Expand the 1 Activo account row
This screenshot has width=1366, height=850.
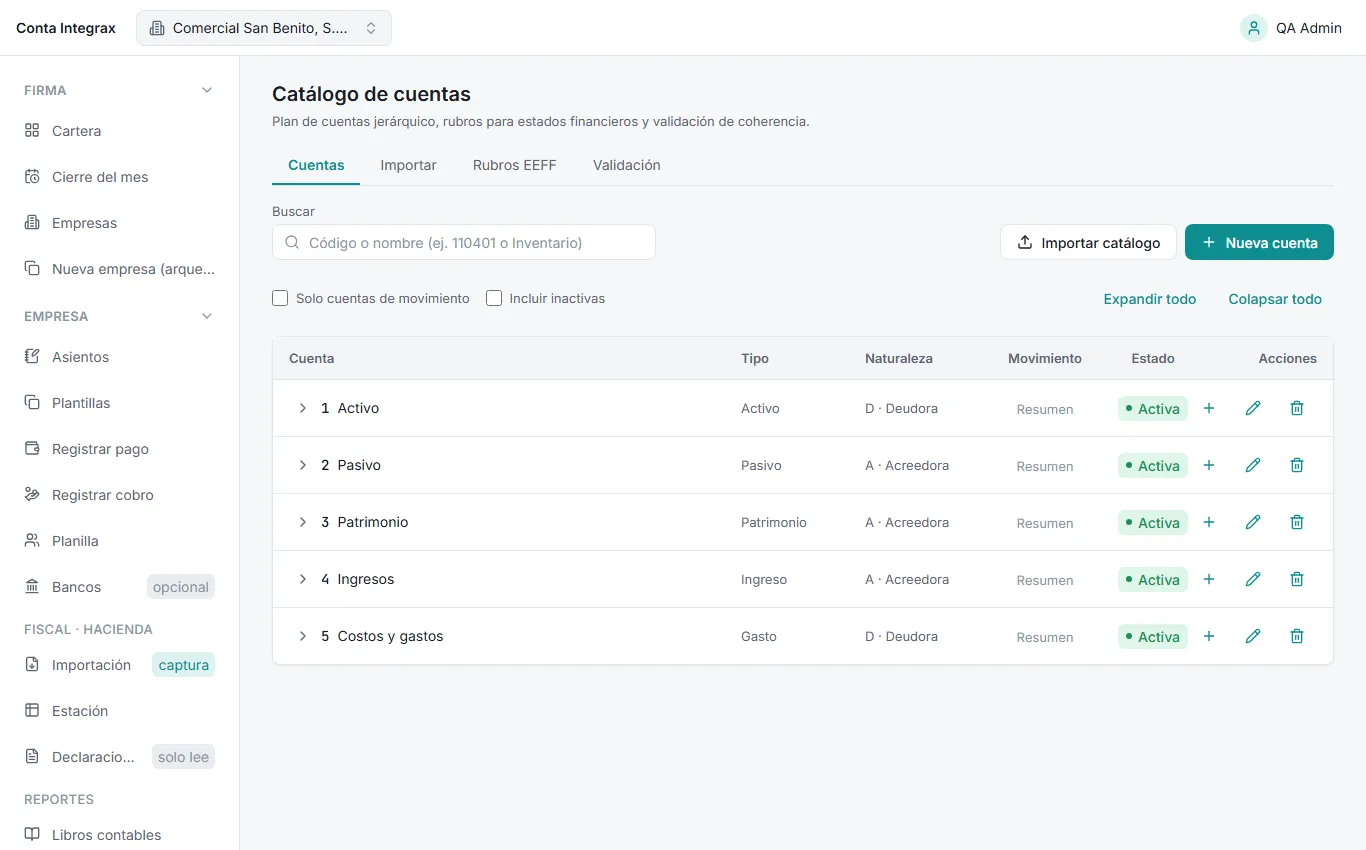coord(302,408)
